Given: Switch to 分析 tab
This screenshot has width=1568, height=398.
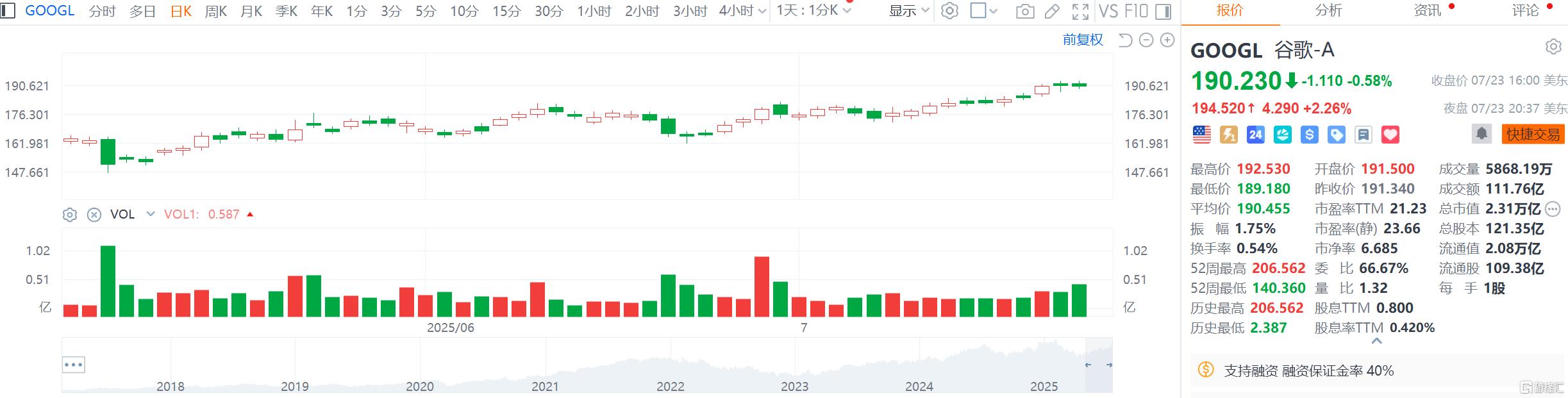Looking at the screenshot, I should click(x=1328, y=10).
